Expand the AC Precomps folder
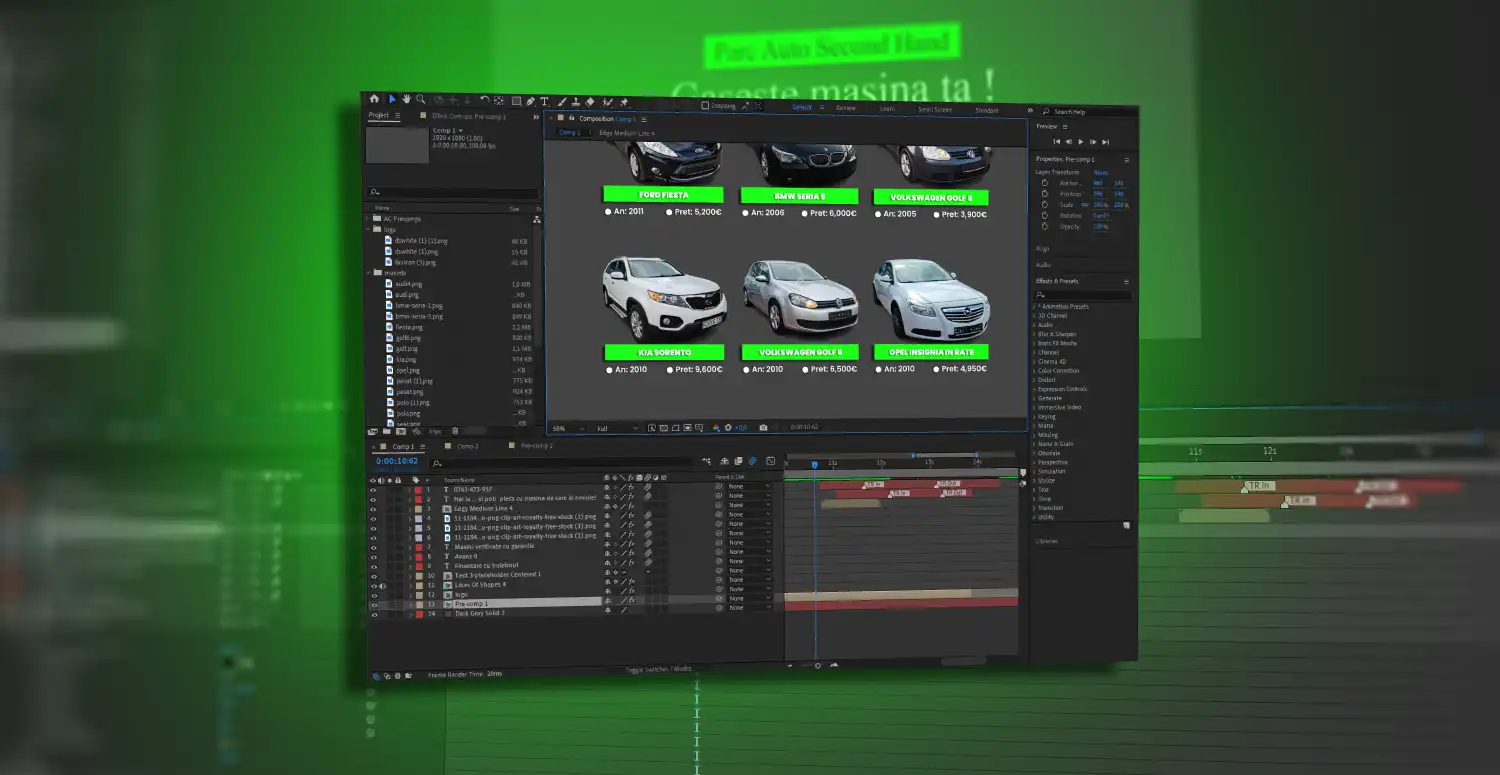 click(367, 219)
